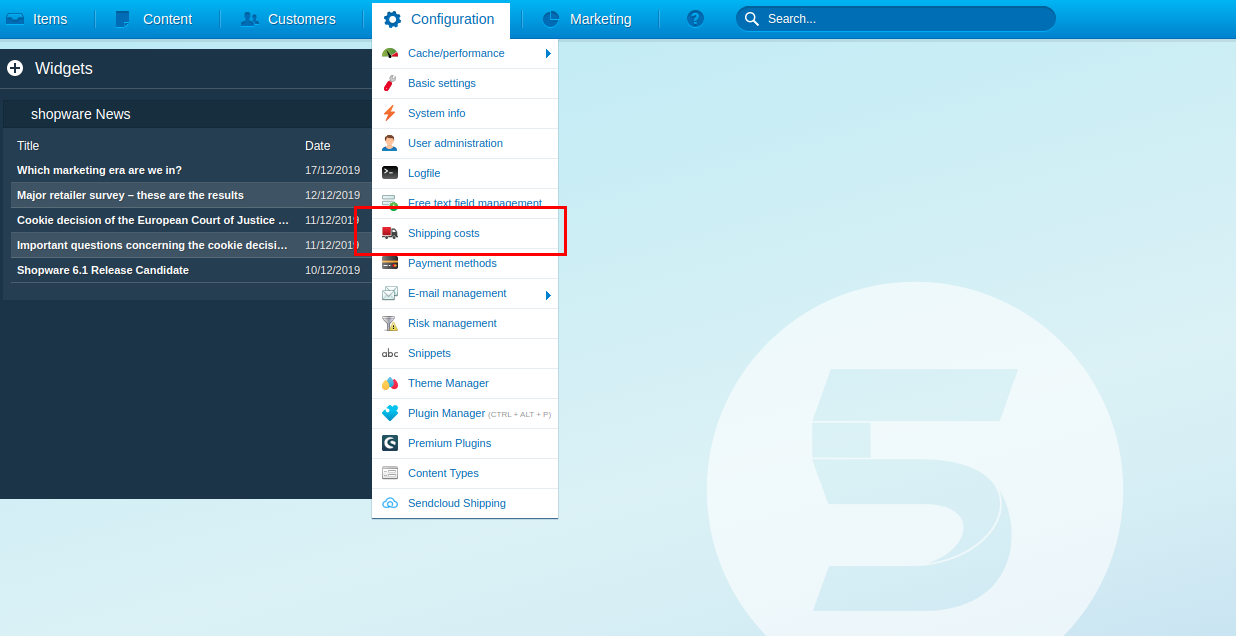Click the date 12/12/2019

click(x=332, y=195)
